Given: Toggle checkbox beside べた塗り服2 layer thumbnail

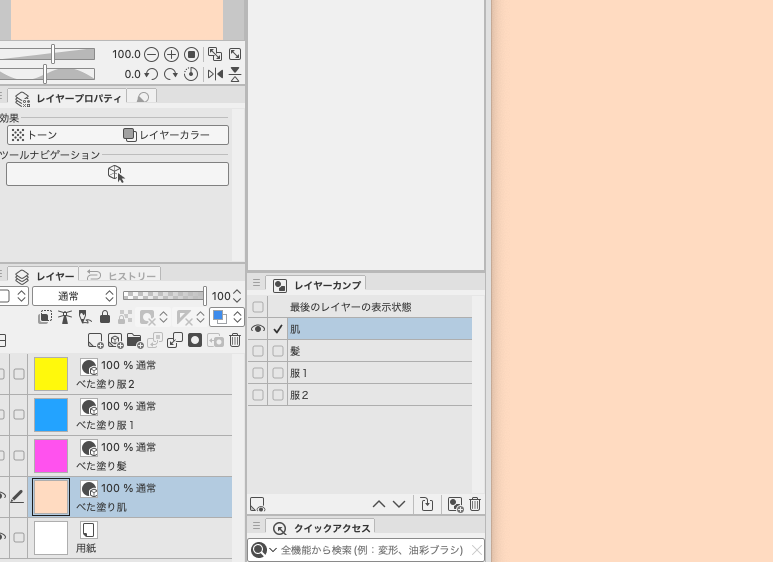Looking at the screenshot, I should [19, 374].
